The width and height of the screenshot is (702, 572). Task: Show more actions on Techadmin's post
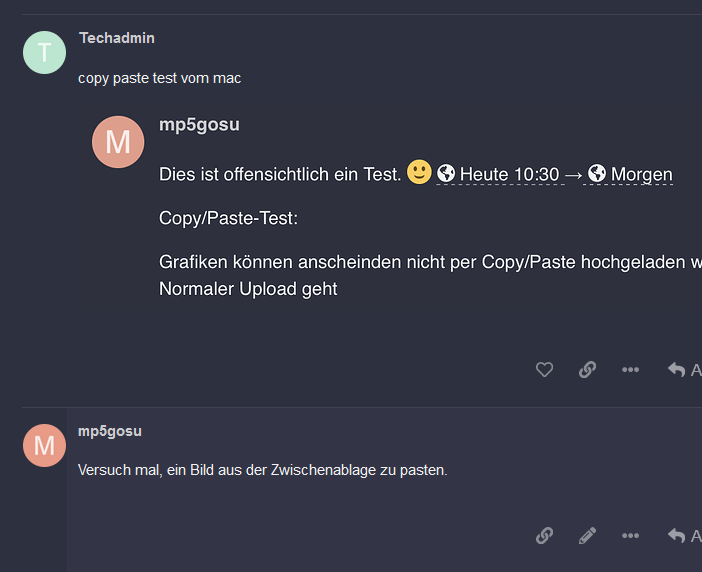630,370
